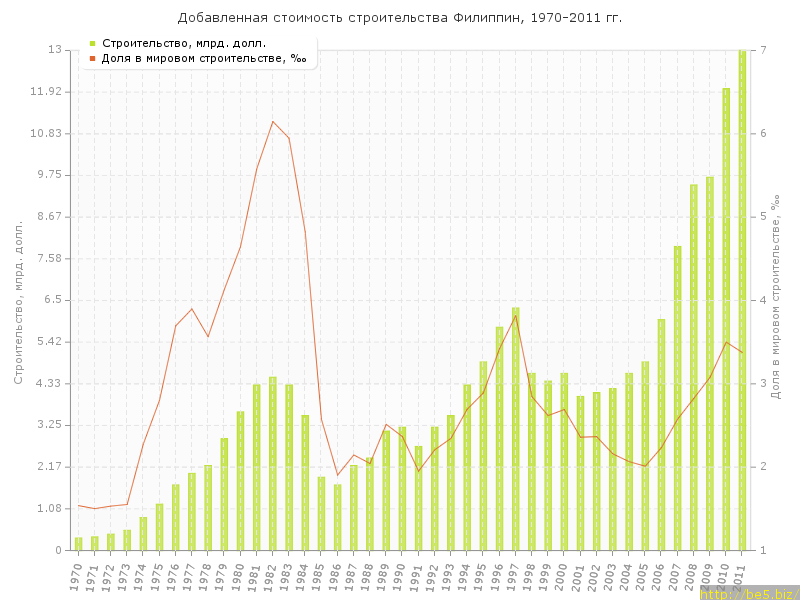
Task: Click the orange Доля legend swatch
Action: pyautogui.click(x=92, y=59)
